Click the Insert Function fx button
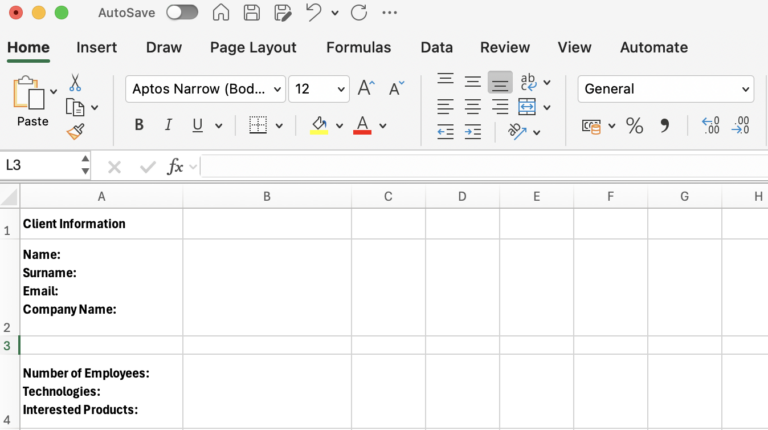The width and height of the screenshot is (768, 430). tap(175, 167)
